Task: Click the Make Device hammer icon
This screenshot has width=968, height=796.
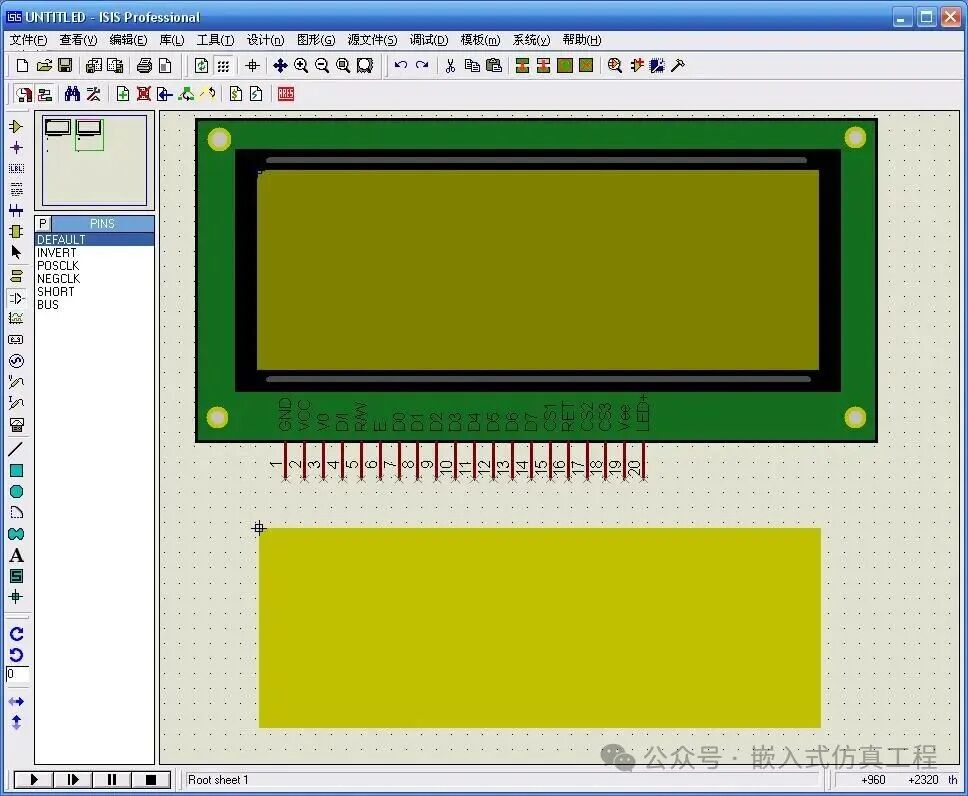Action: pos(678,65)
